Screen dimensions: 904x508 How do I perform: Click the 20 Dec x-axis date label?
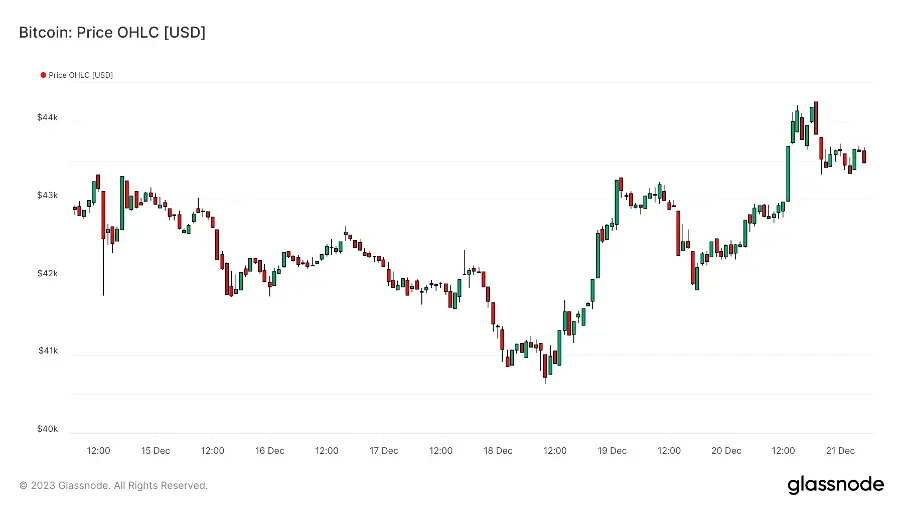point(726,451)
